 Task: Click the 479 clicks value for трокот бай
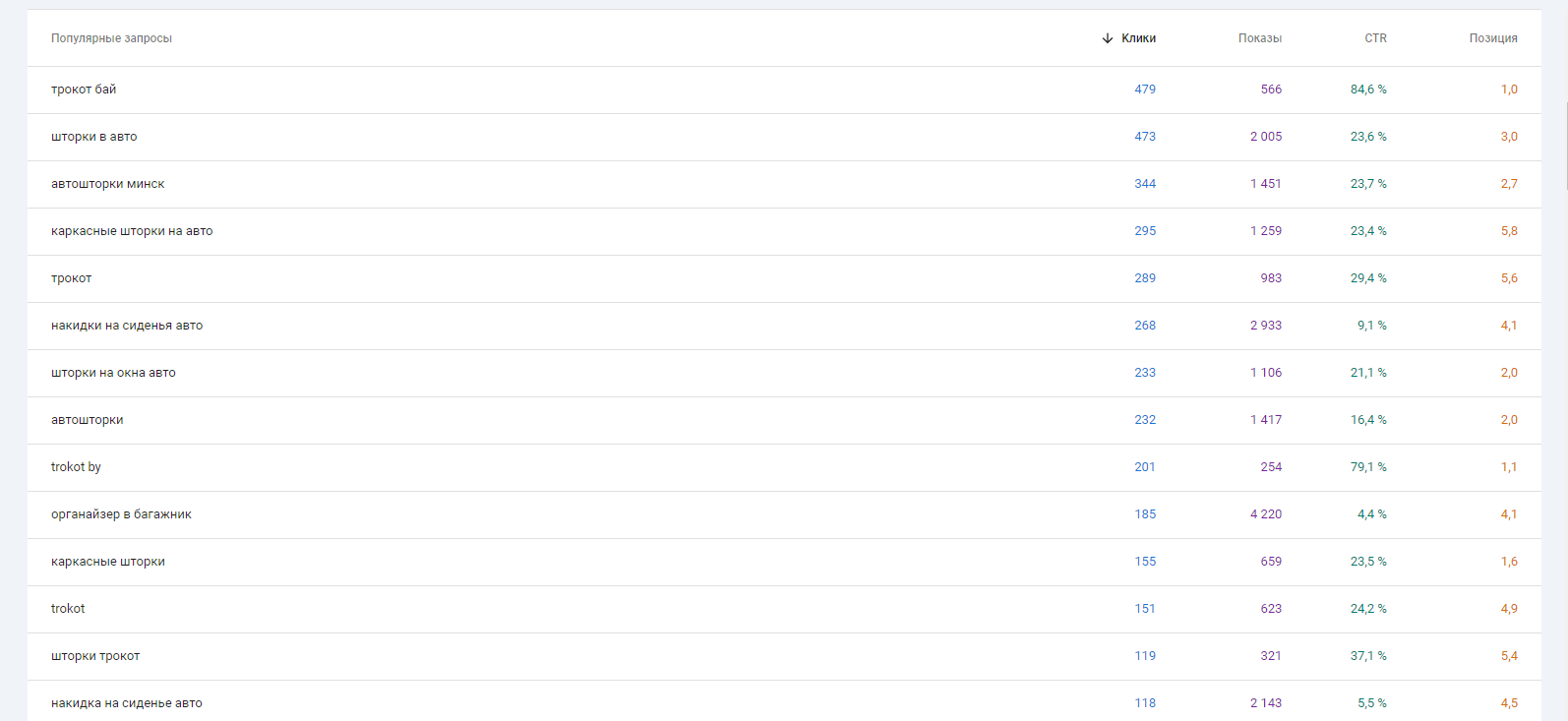[x=1144, y=90]
